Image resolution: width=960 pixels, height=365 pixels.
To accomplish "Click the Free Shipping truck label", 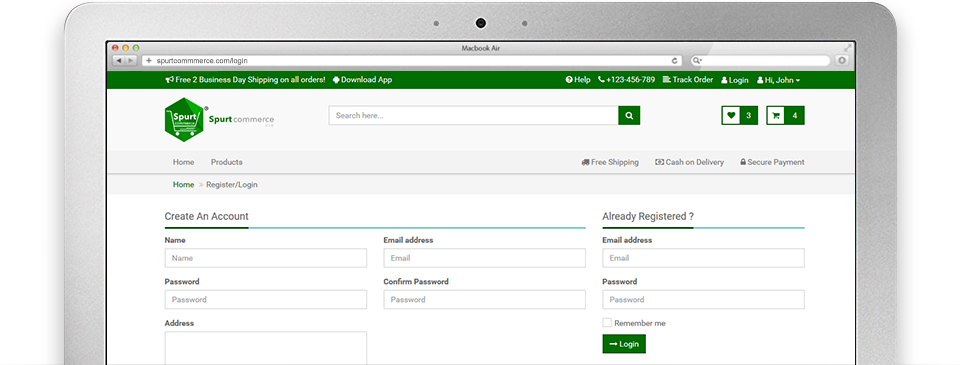I will (610, 162).
